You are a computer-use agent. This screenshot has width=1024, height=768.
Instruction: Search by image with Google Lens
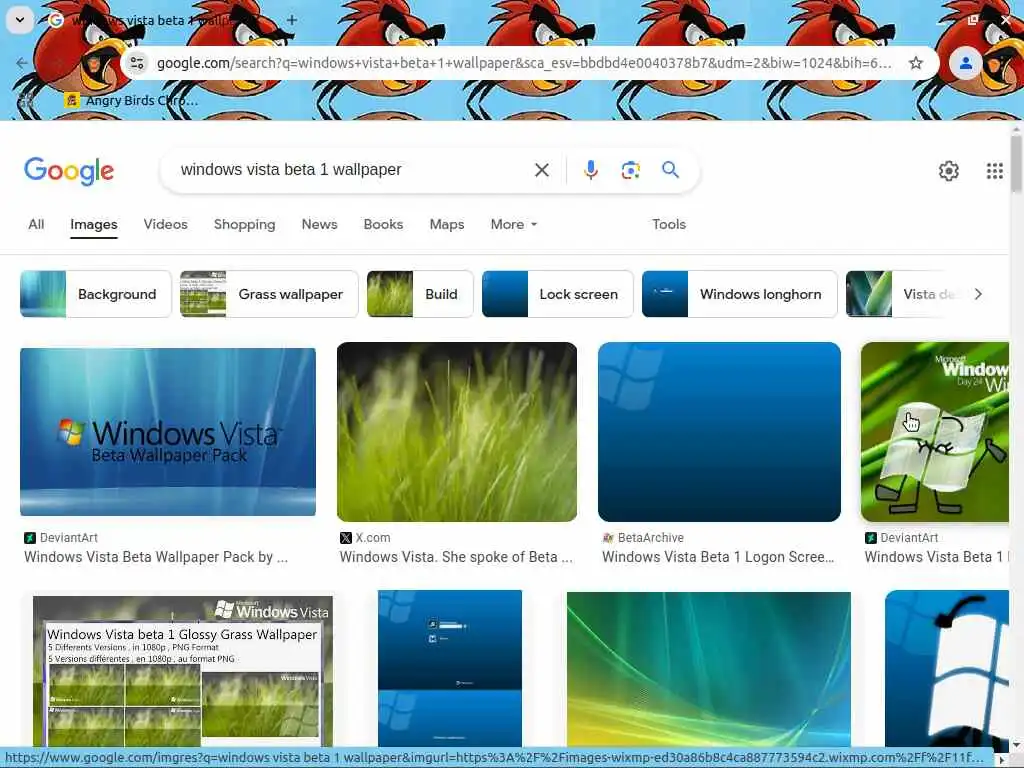[630, 170]
